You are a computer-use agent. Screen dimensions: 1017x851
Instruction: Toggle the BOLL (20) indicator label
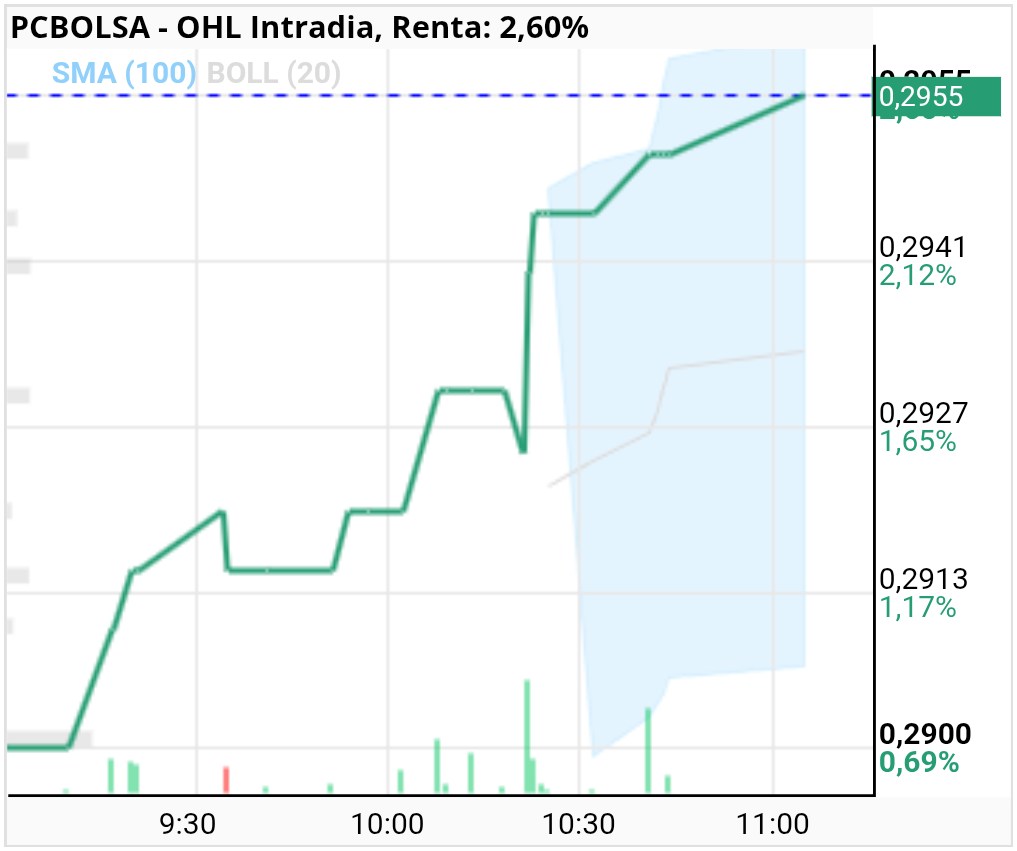pyautogui.click(x=273, y=73)
